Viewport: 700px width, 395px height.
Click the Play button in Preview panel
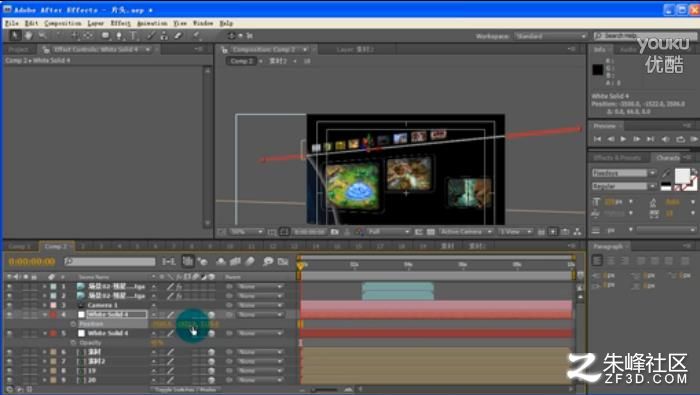623,139
